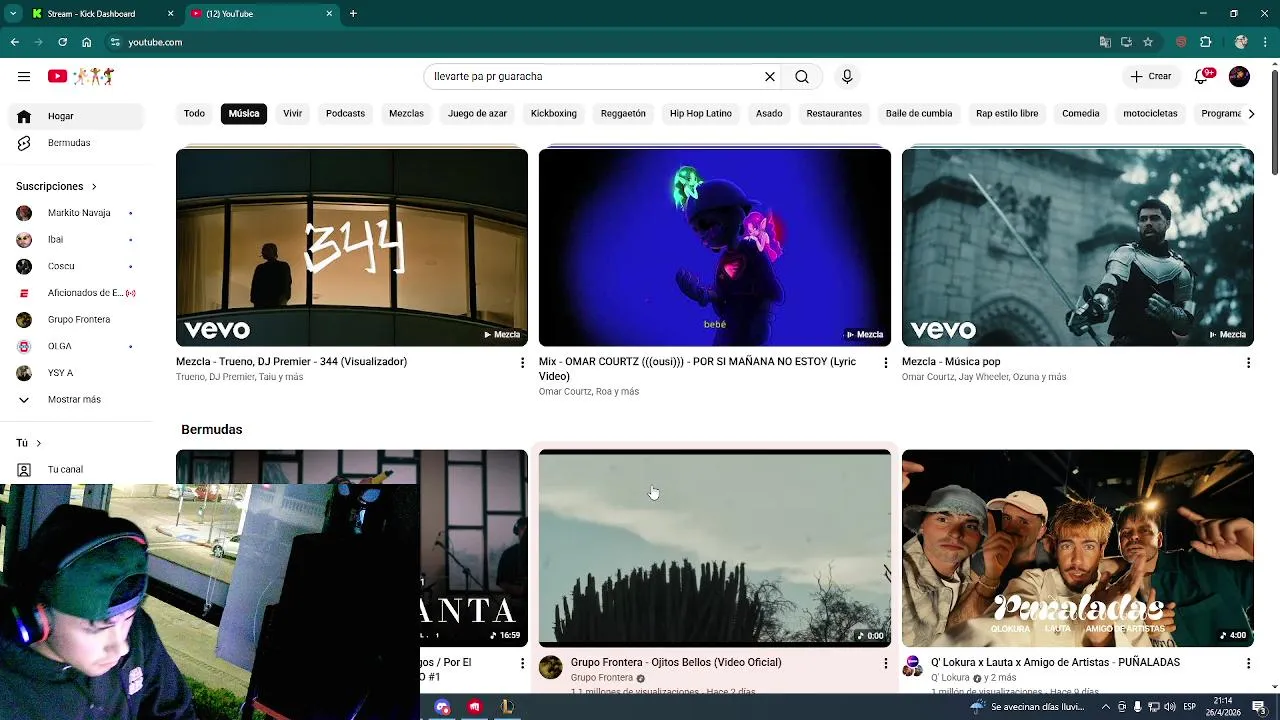Select the Comedia filter chip
Viewport: 1280px width, 720px height.
pos(1080,113)
